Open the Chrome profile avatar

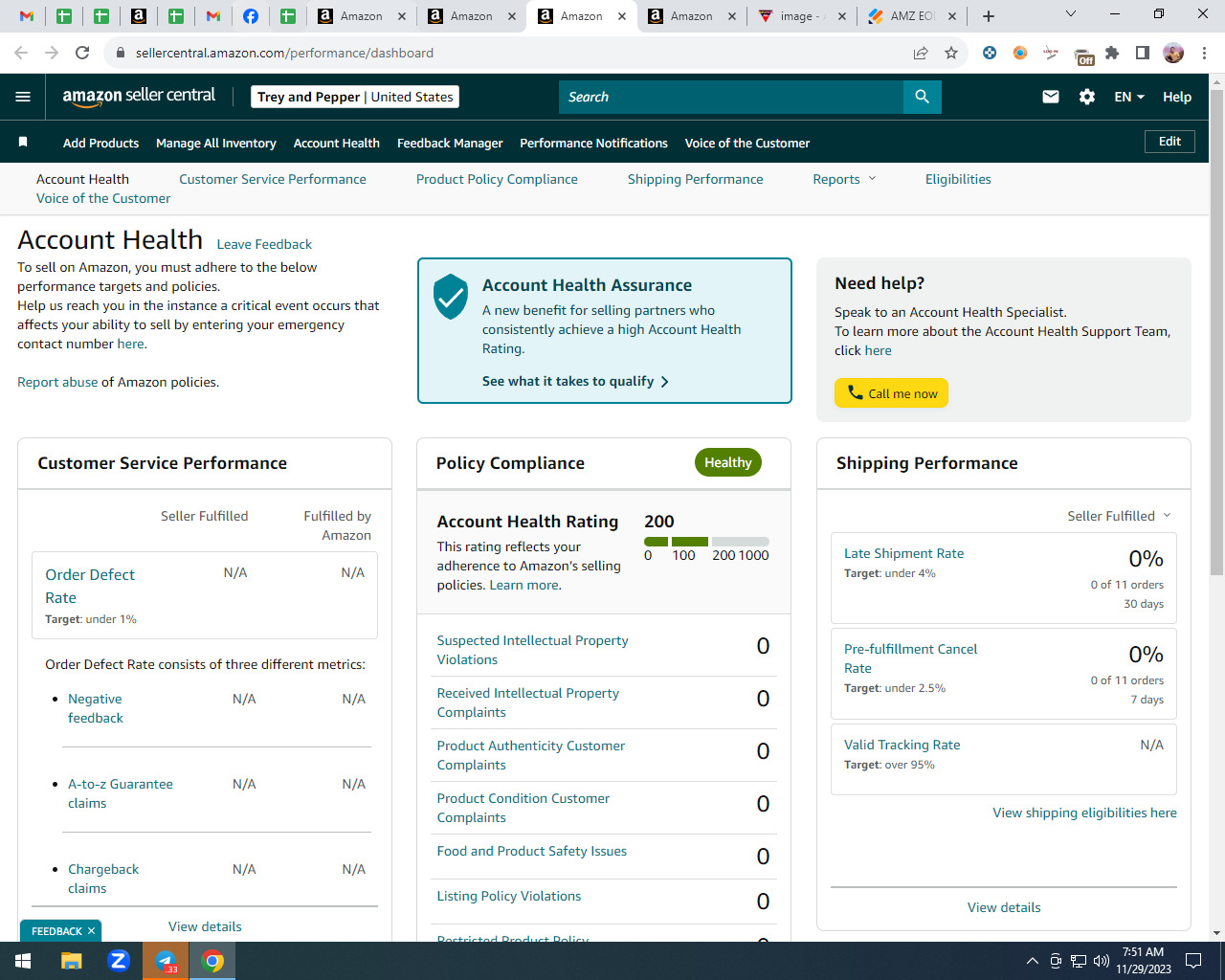pyautogui.click(x=1173, y=53)
